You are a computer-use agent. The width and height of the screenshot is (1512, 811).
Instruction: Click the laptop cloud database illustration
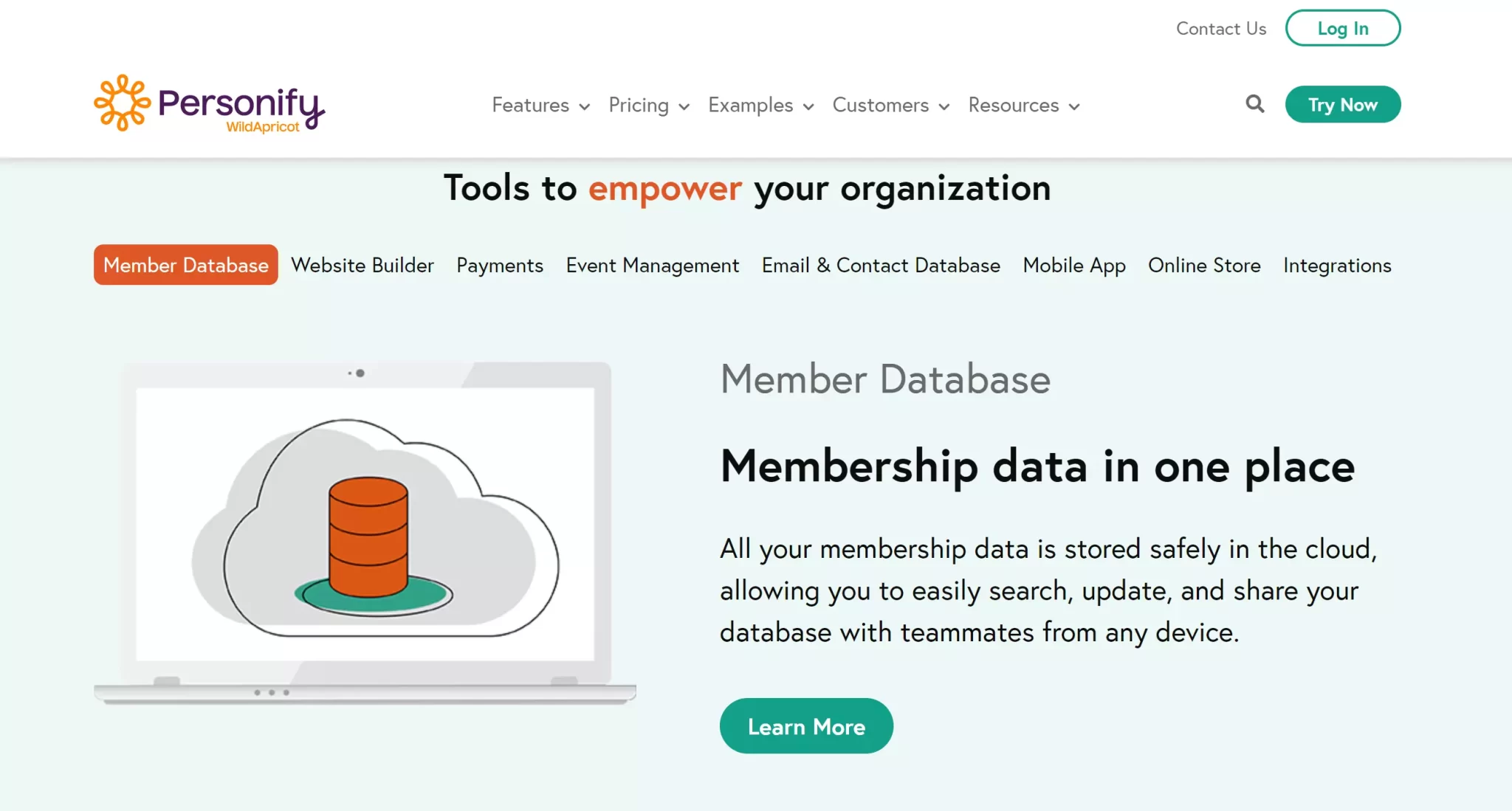tap(365, 533)
